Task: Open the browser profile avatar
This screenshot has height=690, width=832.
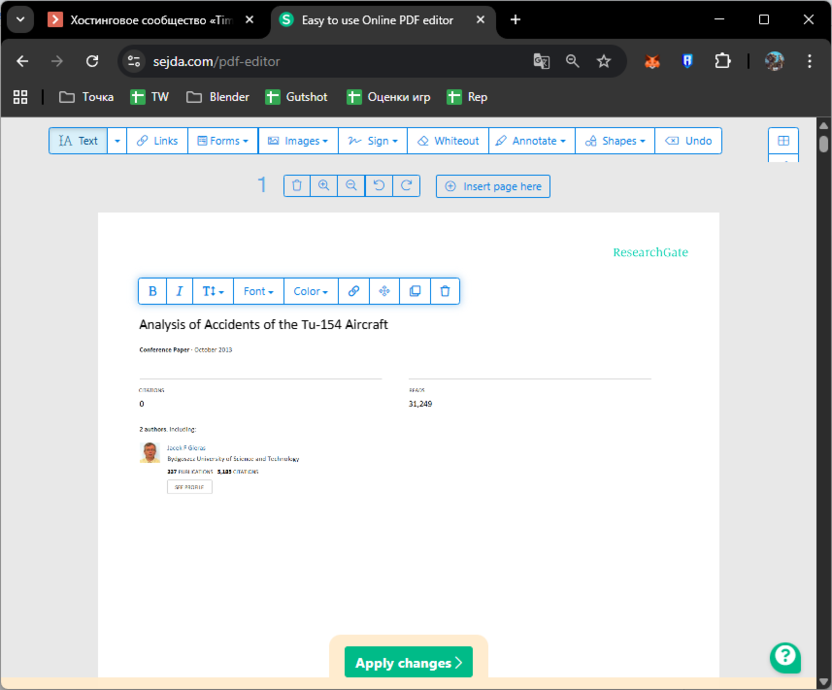Action: point(774,62)
